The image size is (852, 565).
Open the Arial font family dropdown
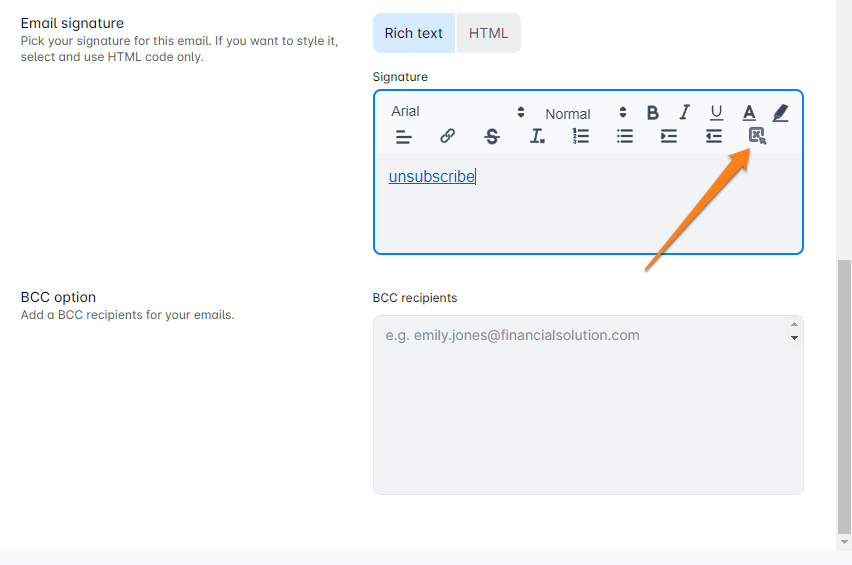457,112
